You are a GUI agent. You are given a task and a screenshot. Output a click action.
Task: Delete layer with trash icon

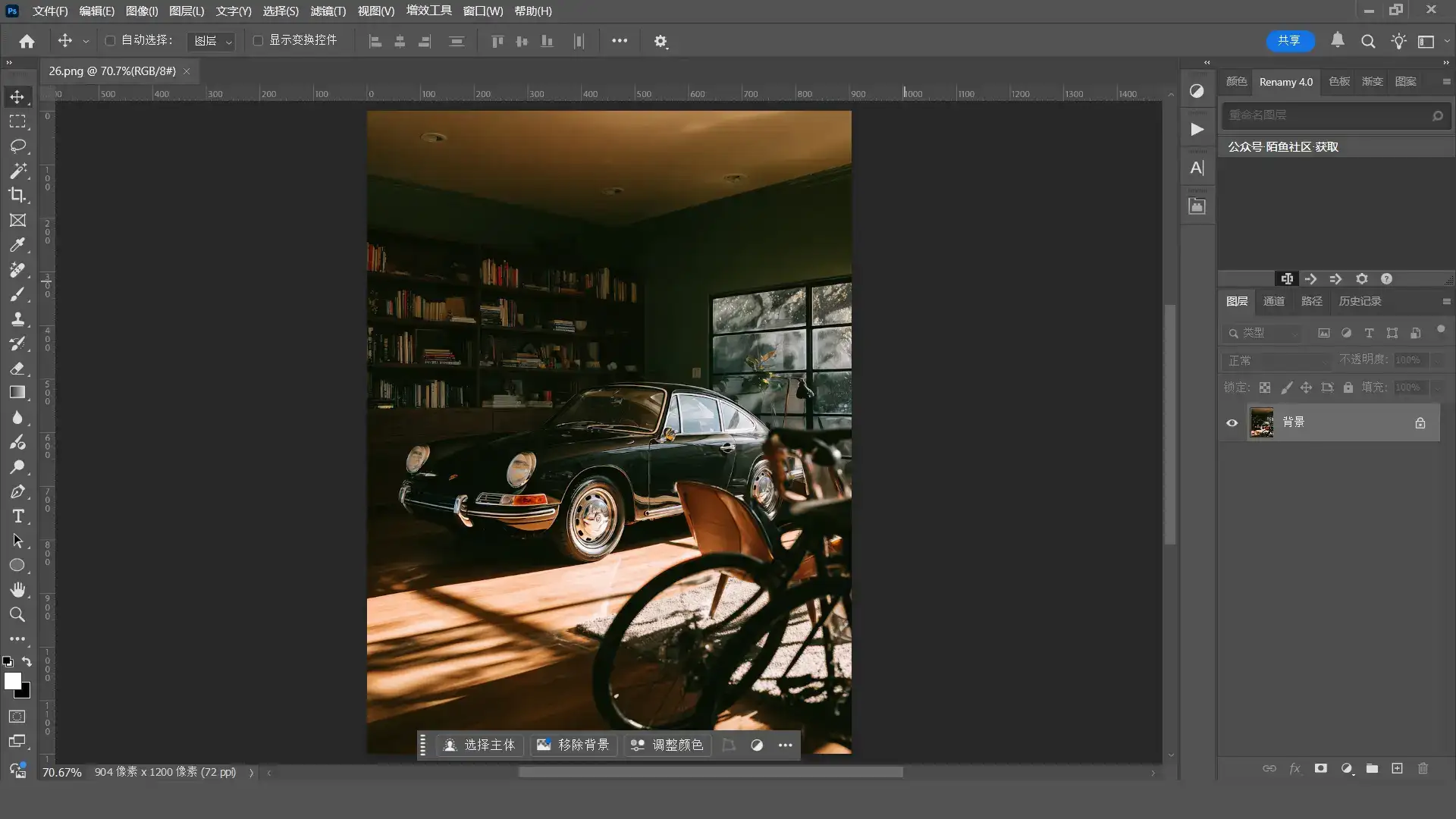1423,768
